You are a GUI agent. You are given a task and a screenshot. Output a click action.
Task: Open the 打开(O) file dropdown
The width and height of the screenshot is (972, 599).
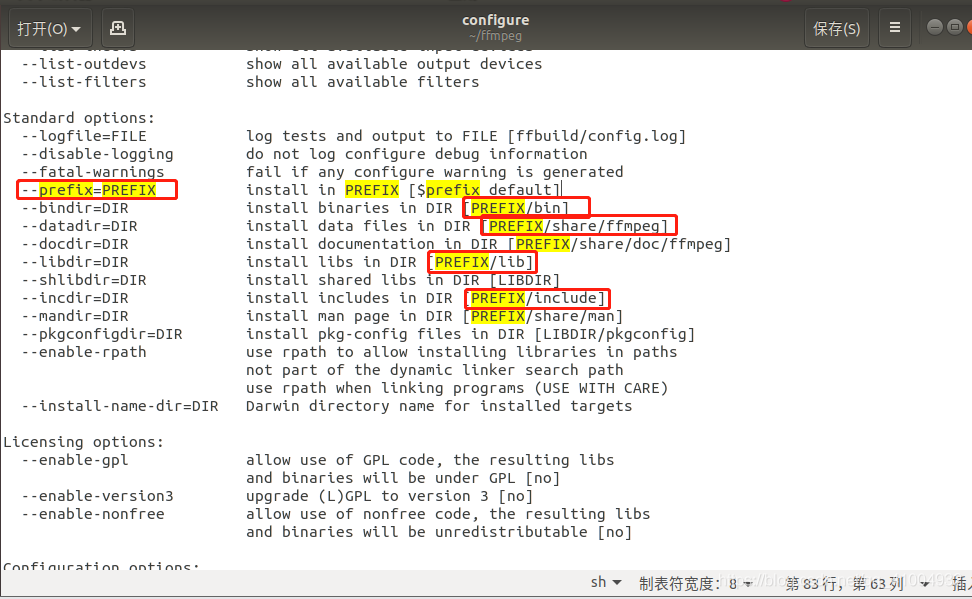50,29
